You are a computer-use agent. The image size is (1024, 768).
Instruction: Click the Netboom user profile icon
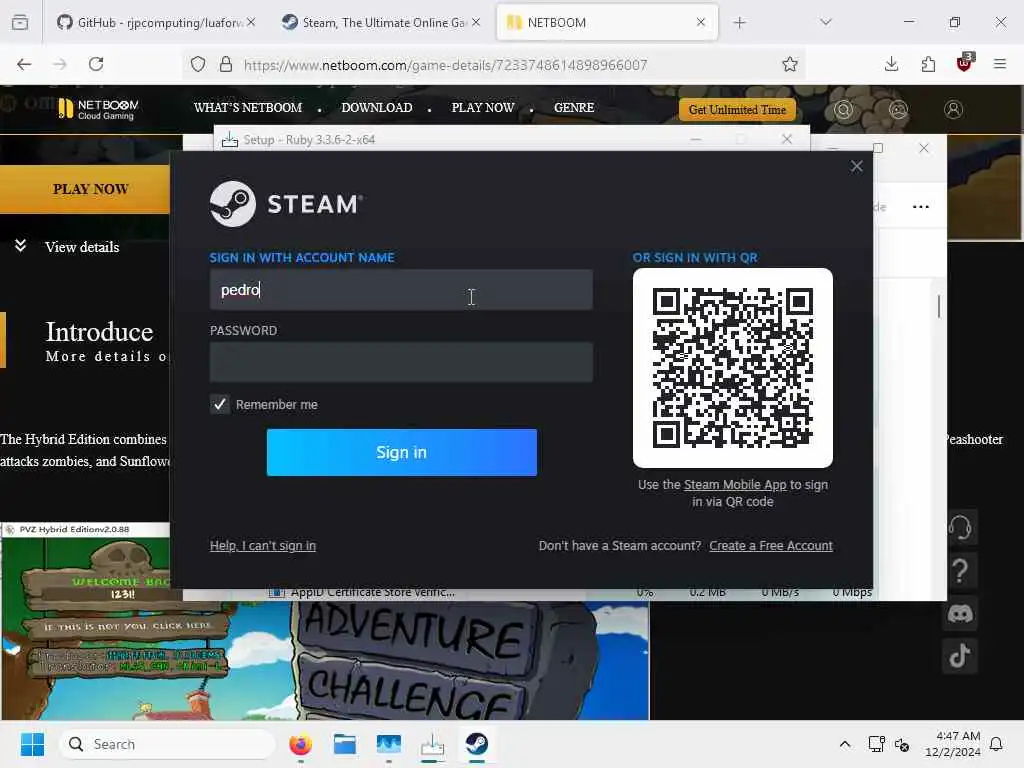tap(953, 110)
